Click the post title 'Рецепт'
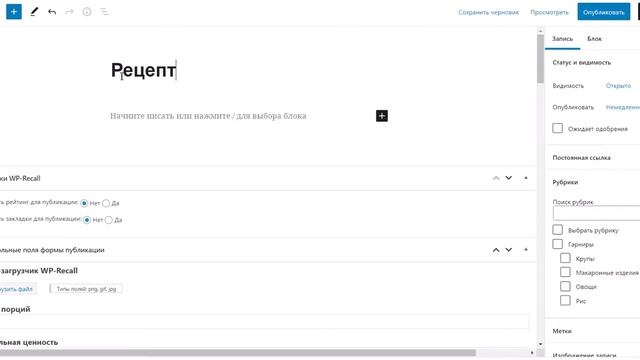 point(143,70)
